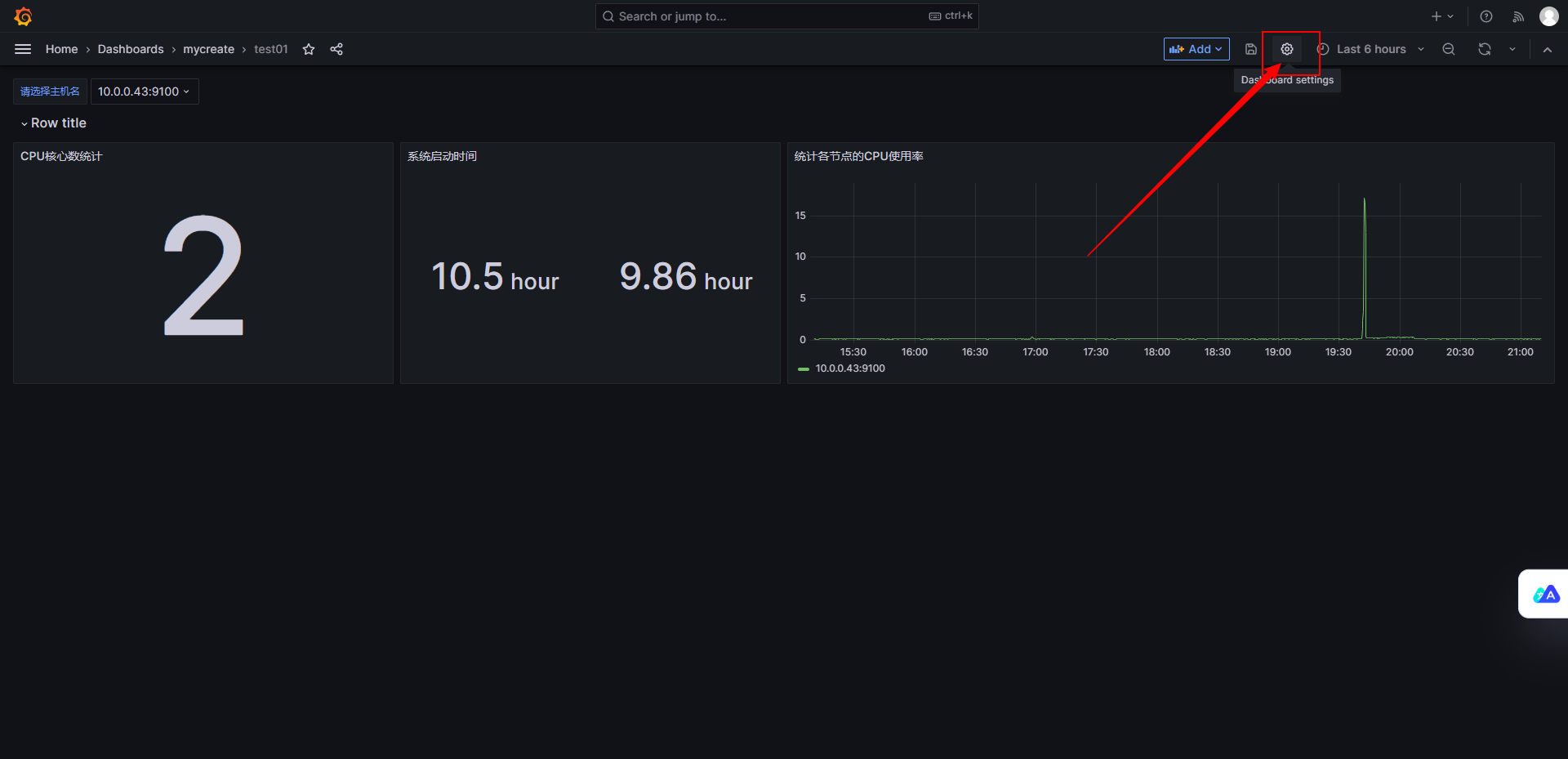Open the plus new-item menu
This screenshot has width=1568, height=759.
pyautogui.click(x=1442, y=16)
